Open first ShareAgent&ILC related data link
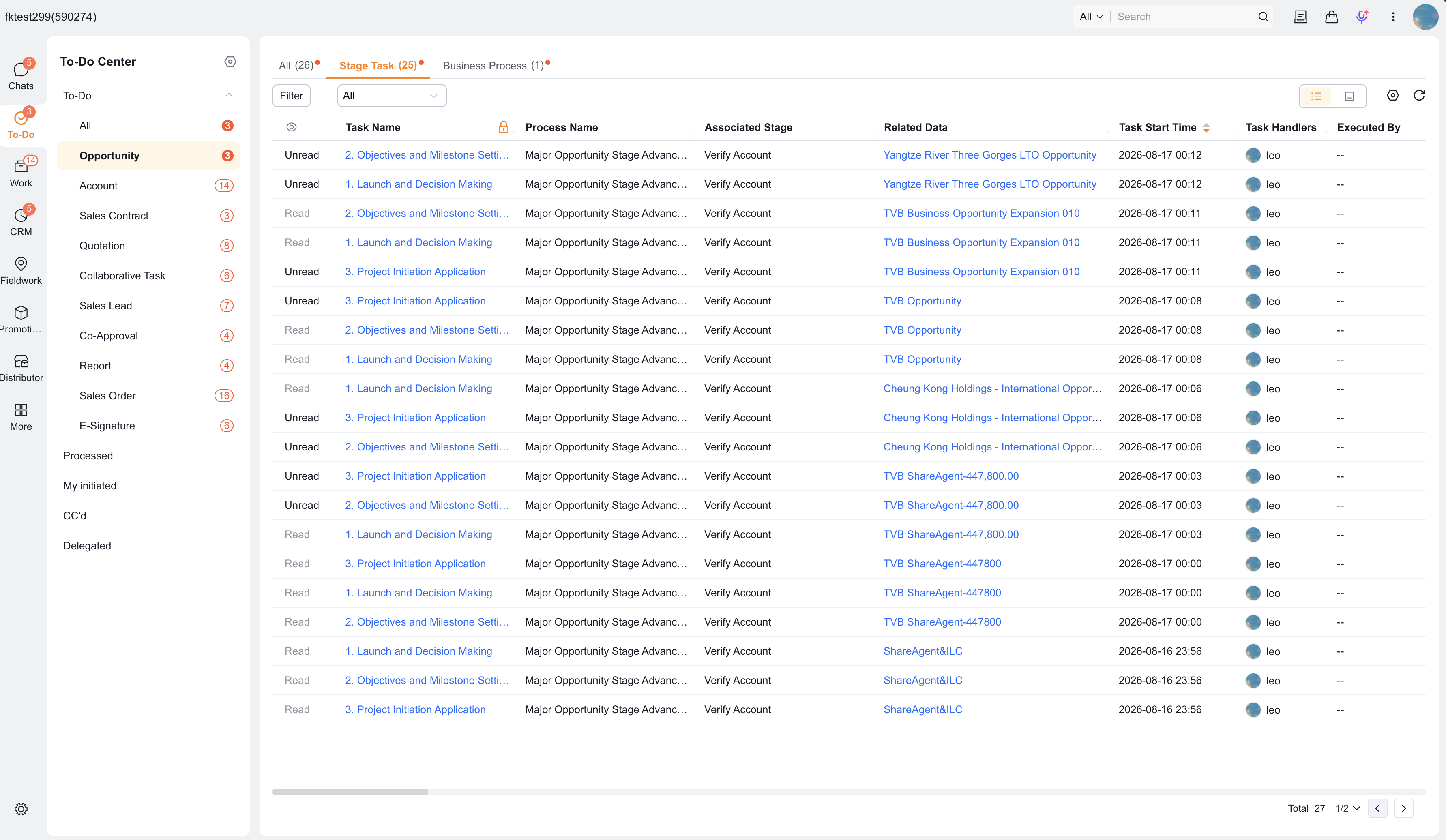The image size is (1446, 840). tap(923, 651)
